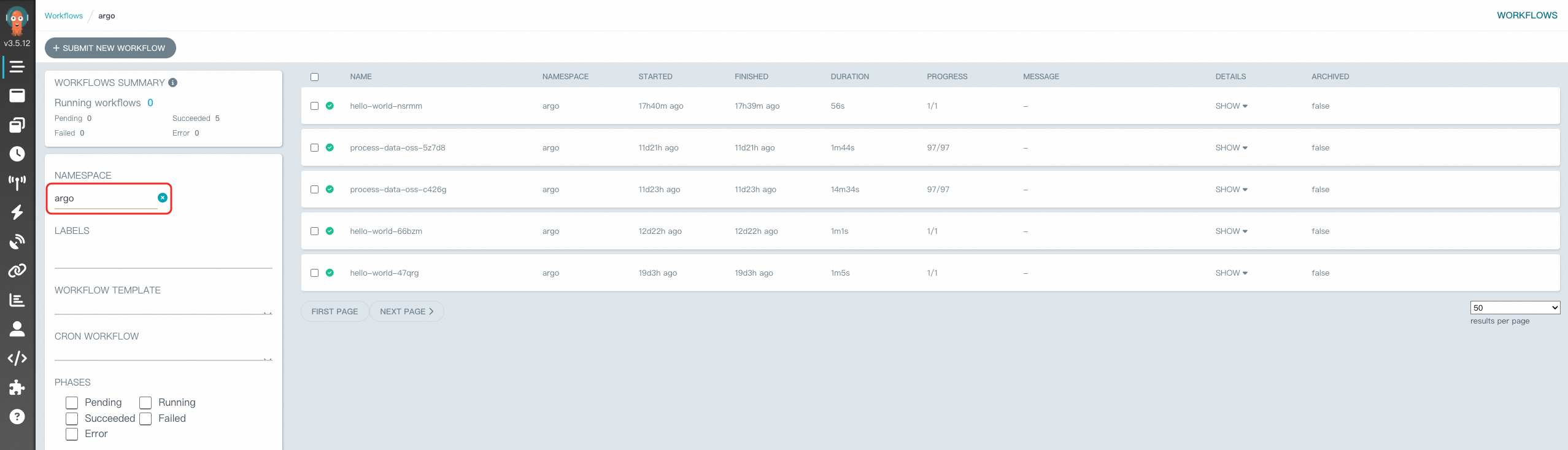Open the Workflows list sidebar icon
This screenshot has height=450, width=1568.
pos(17,66)
